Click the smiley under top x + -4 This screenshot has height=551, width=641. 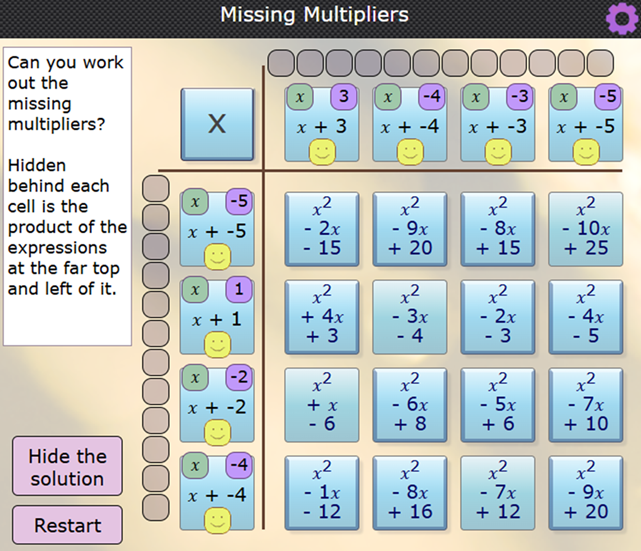pos(409,152)
